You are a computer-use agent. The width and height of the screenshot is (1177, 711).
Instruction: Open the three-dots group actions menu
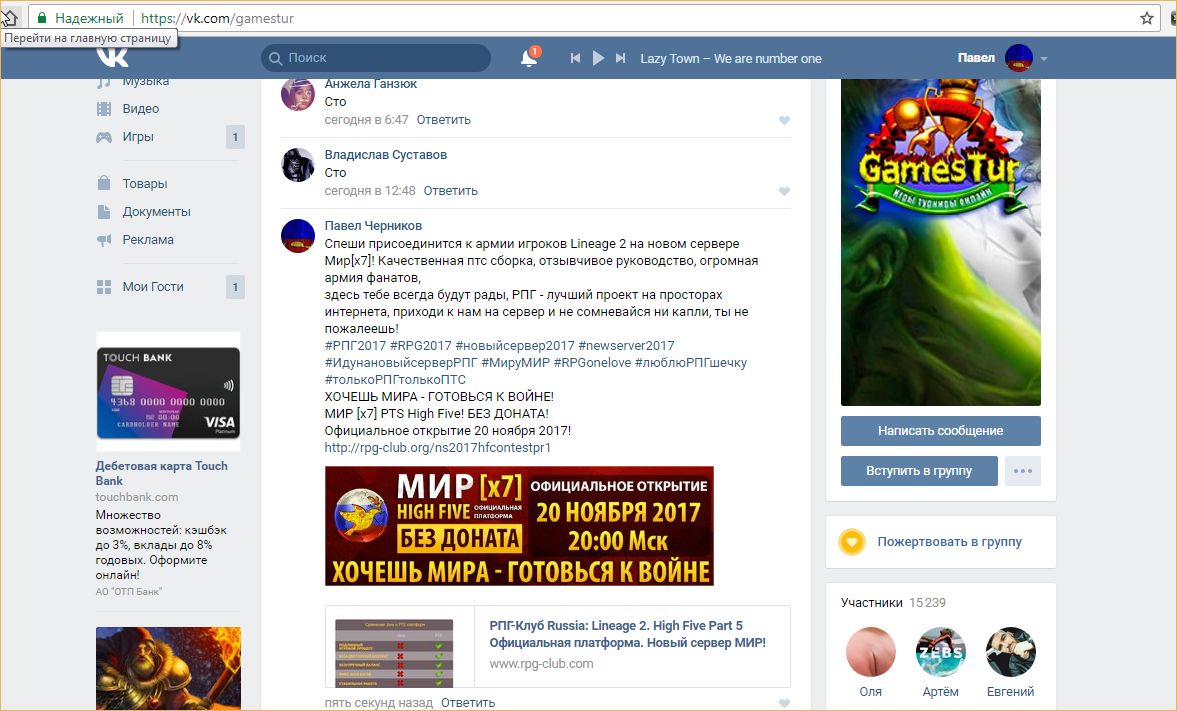pyautogui.click(x=1022, y=471)
